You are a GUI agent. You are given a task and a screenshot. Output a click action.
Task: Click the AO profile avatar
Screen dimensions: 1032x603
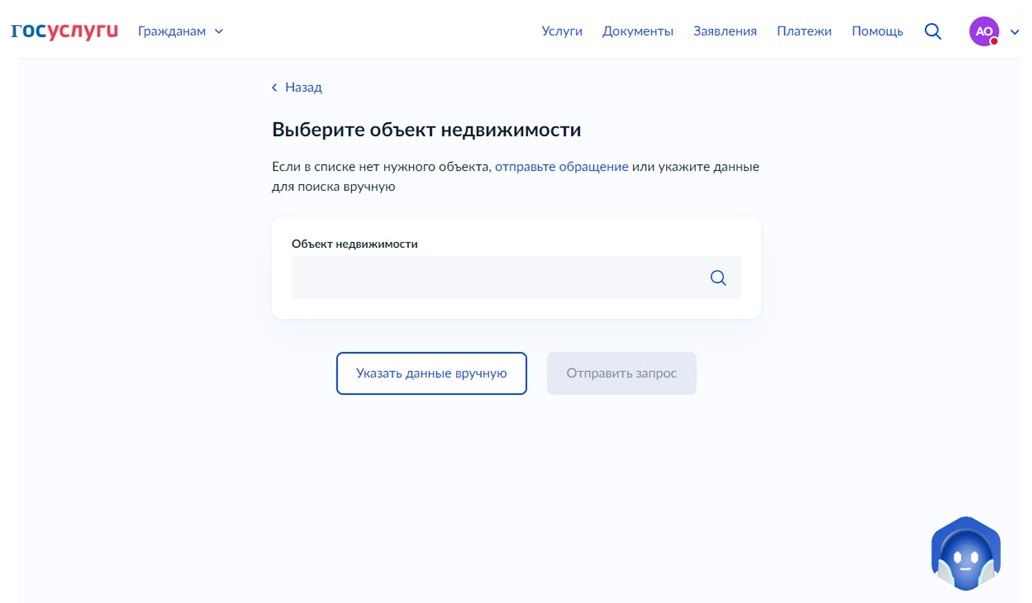coord(984,32)
